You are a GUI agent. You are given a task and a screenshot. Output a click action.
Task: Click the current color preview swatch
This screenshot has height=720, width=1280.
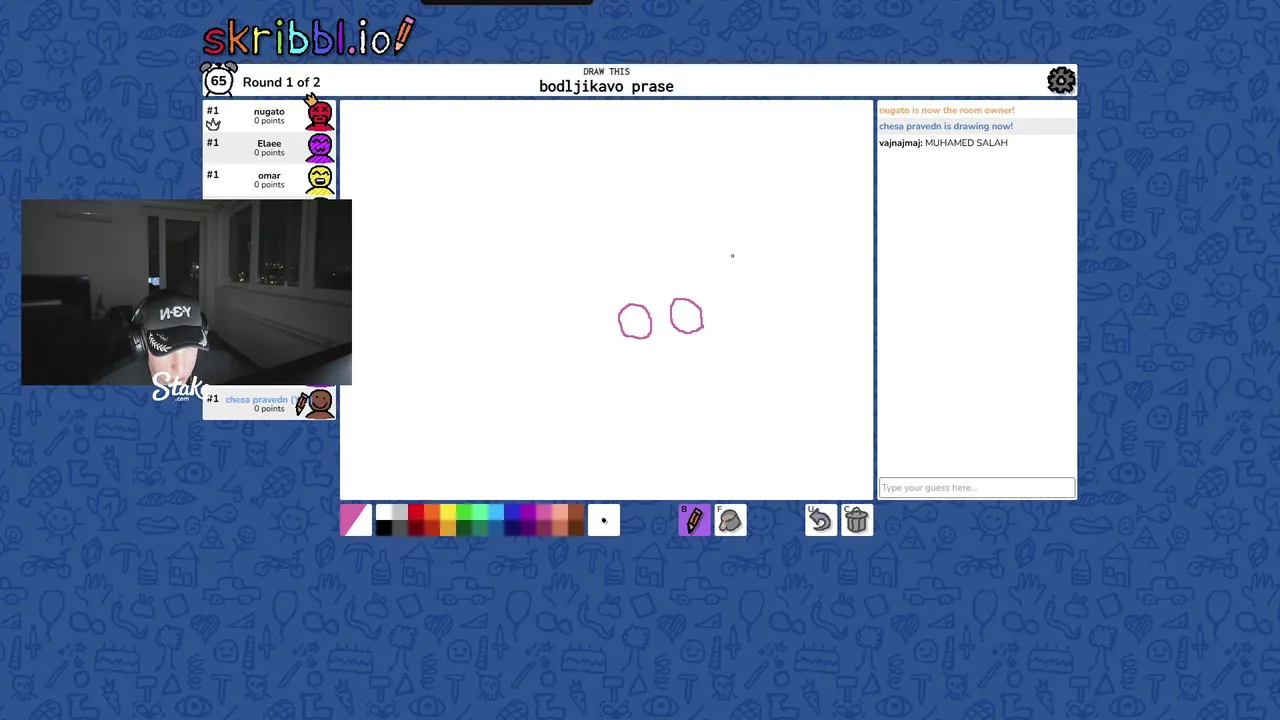click(x=356, y=520)
